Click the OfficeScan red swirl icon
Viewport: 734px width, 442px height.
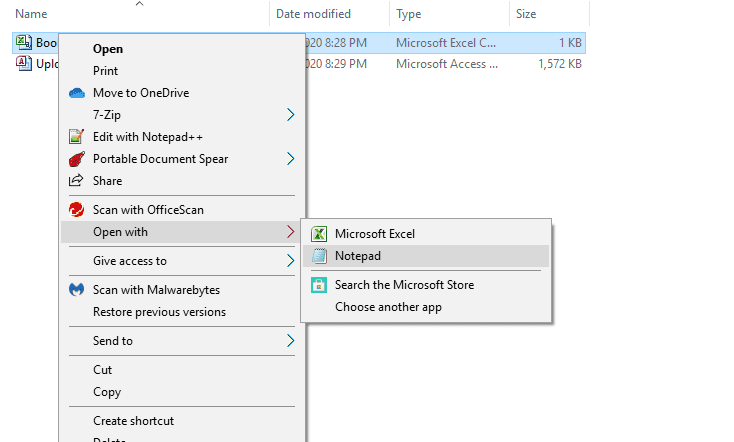click(x=76, y=209)
